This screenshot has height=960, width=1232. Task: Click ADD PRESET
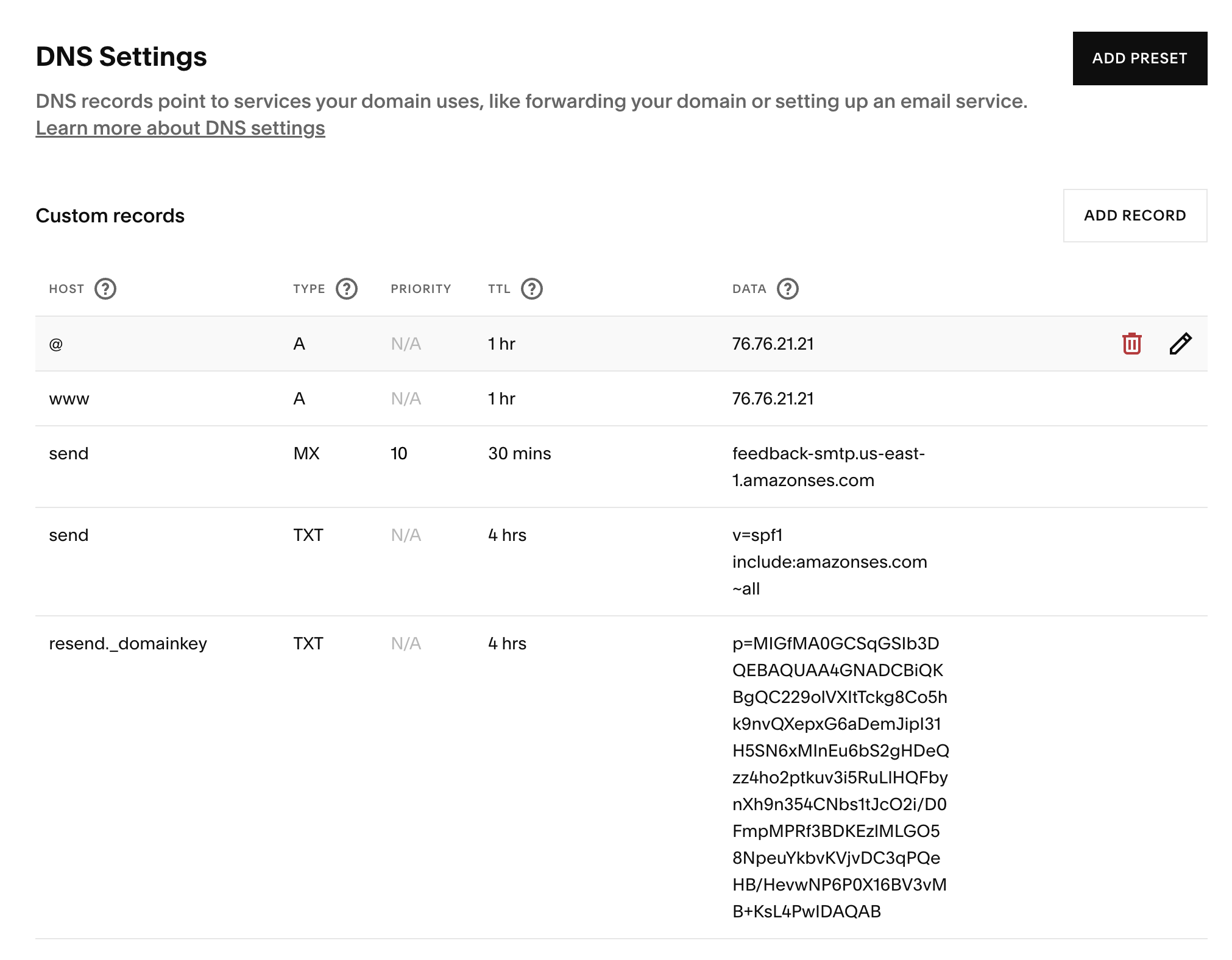click(x=1139, y=58)
